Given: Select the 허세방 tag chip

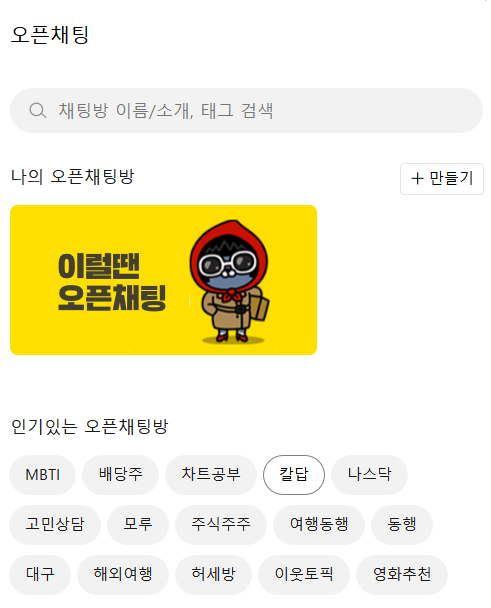Looking at the screenshot, I should click(213, 575).
